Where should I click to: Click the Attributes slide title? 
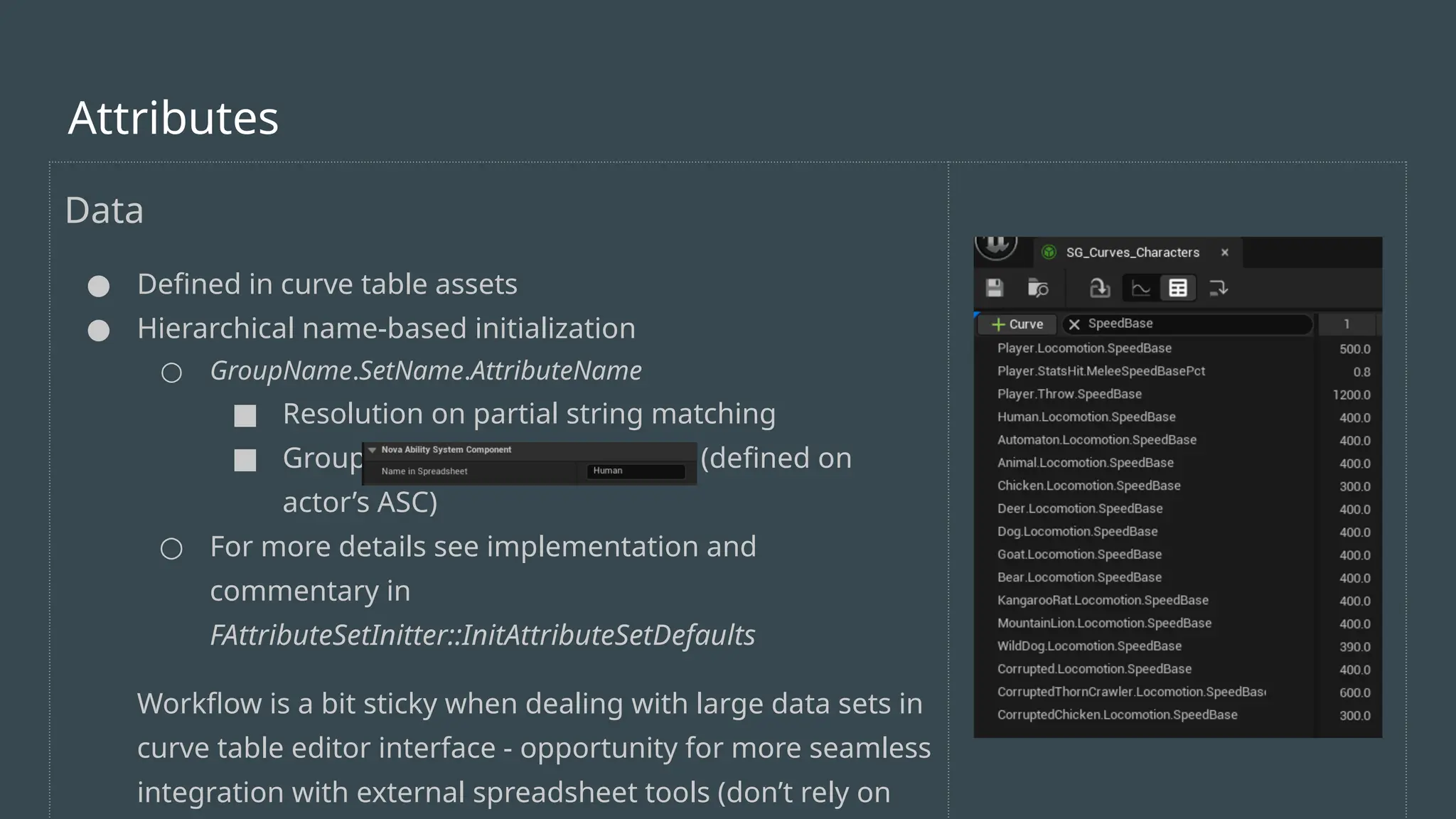point(173,117)
